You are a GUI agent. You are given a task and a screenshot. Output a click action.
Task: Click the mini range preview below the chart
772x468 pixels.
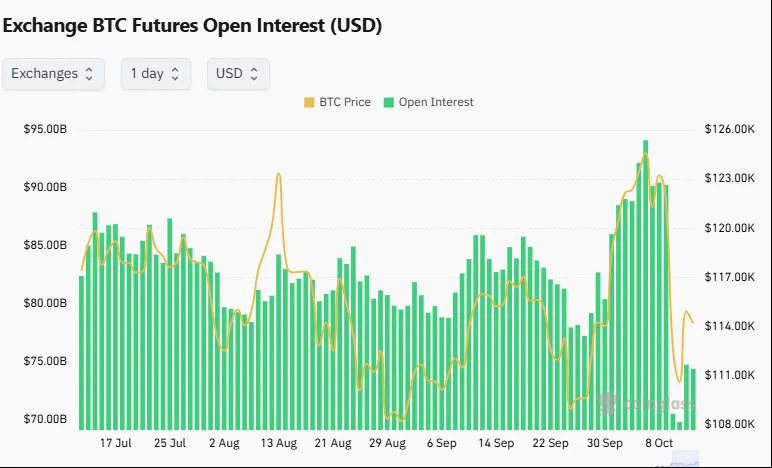pyautogui.click(x=685, y=460)
